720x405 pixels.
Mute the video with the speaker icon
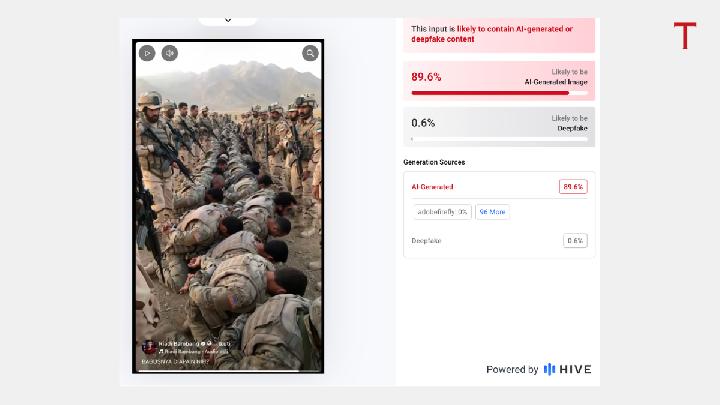tap(170, 53)
